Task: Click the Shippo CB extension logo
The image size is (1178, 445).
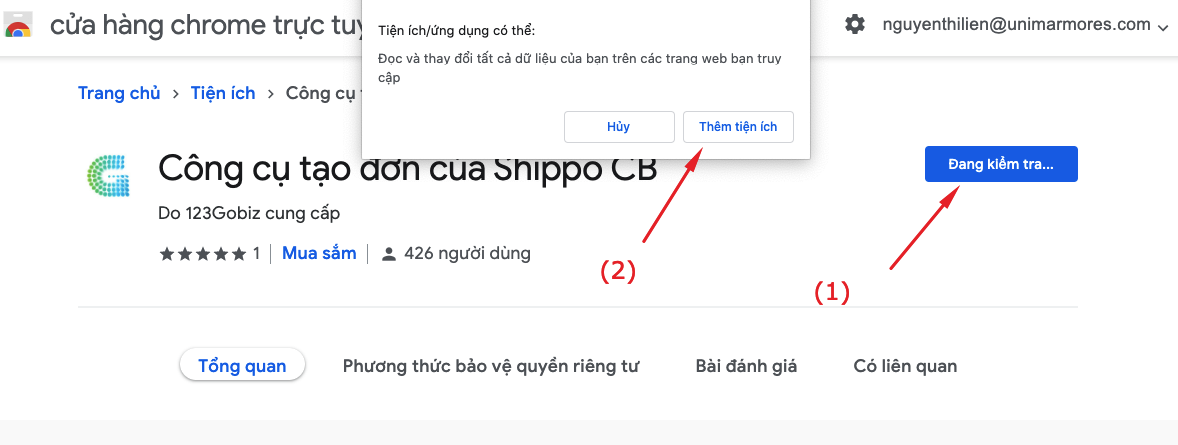Action: (108, 176)
